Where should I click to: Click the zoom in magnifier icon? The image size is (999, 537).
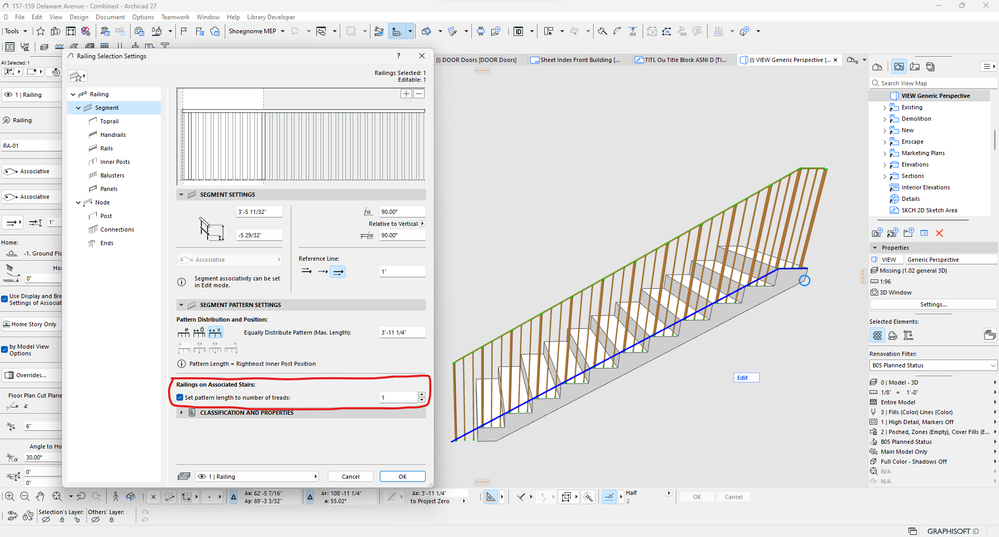[x=10, y=496]
